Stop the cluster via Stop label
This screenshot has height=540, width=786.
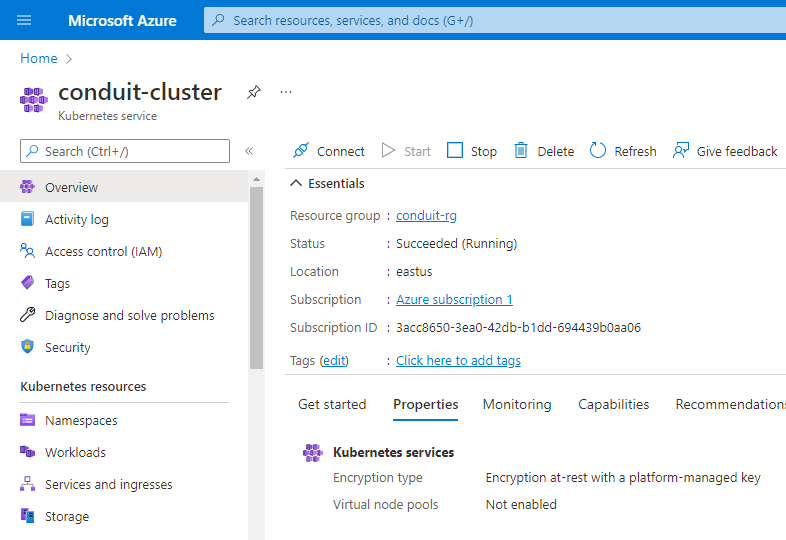484,151
